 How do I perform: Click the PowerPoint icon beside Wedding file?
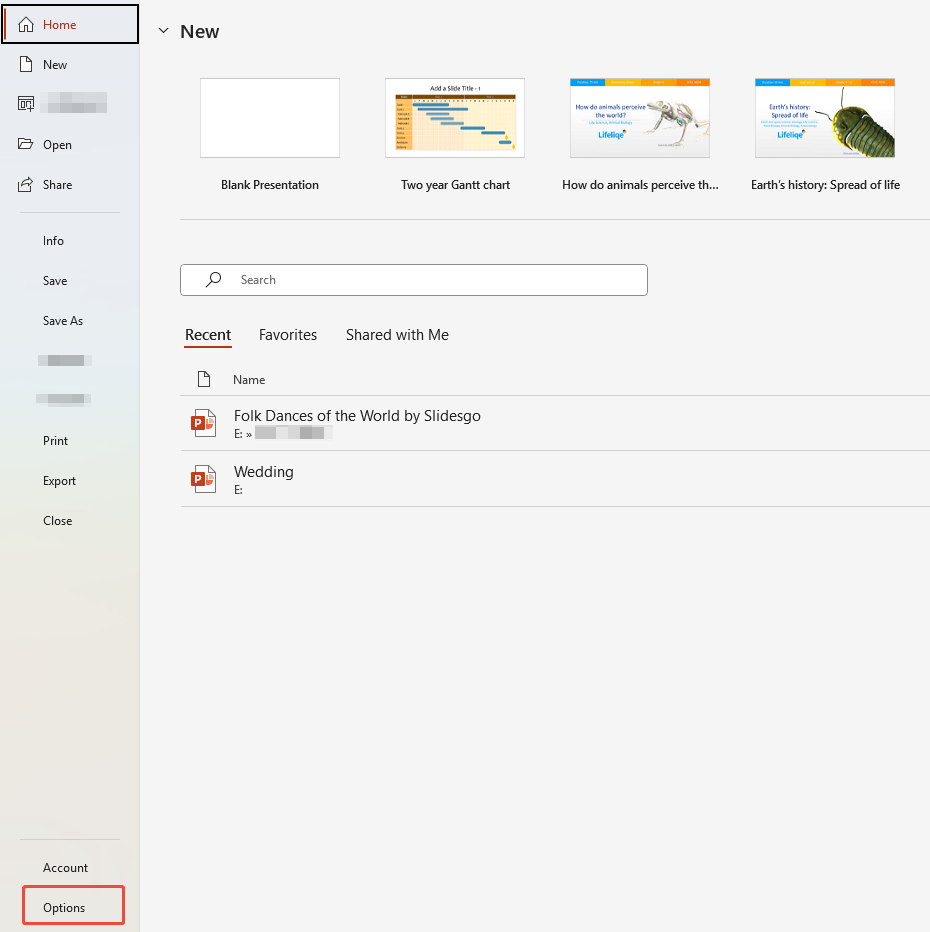(x=203, y=479)
